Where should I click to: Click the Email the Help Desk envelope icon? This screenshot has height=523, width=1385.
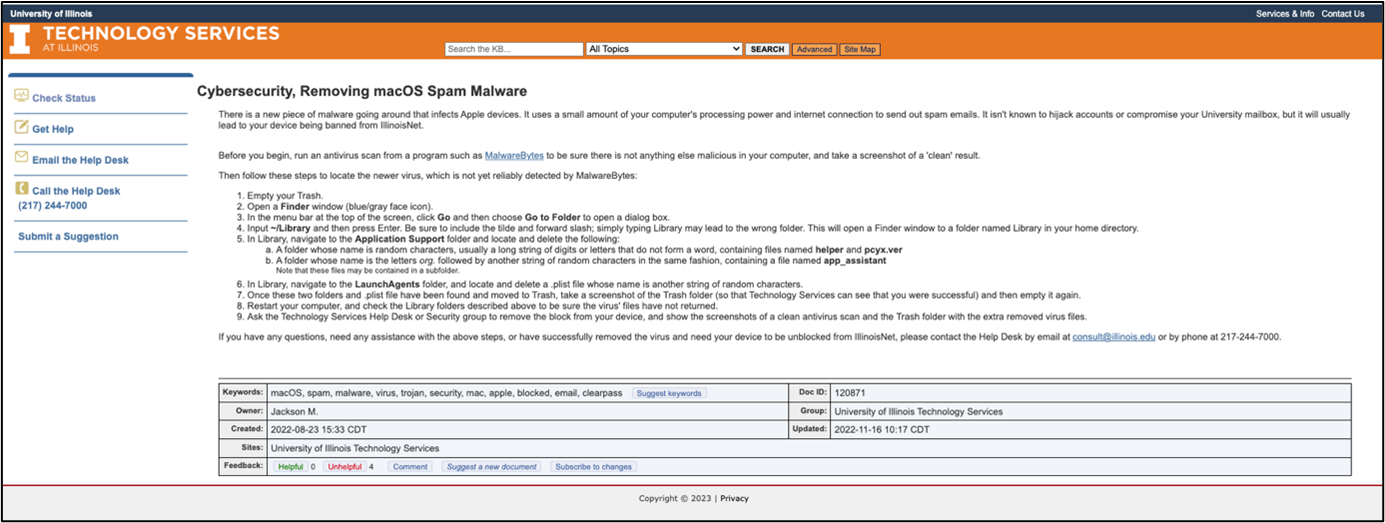click(22, 158)
